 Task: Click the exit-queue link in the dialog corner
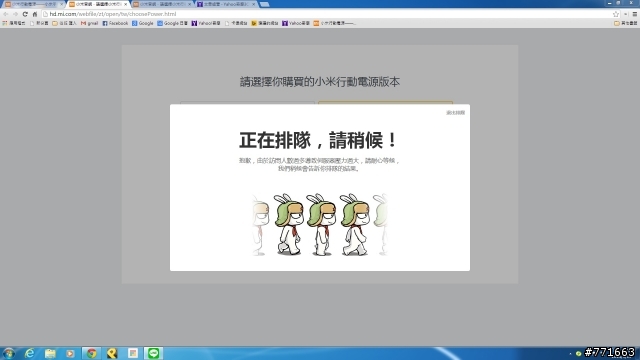pyautogui.click(x=456, y=113)
